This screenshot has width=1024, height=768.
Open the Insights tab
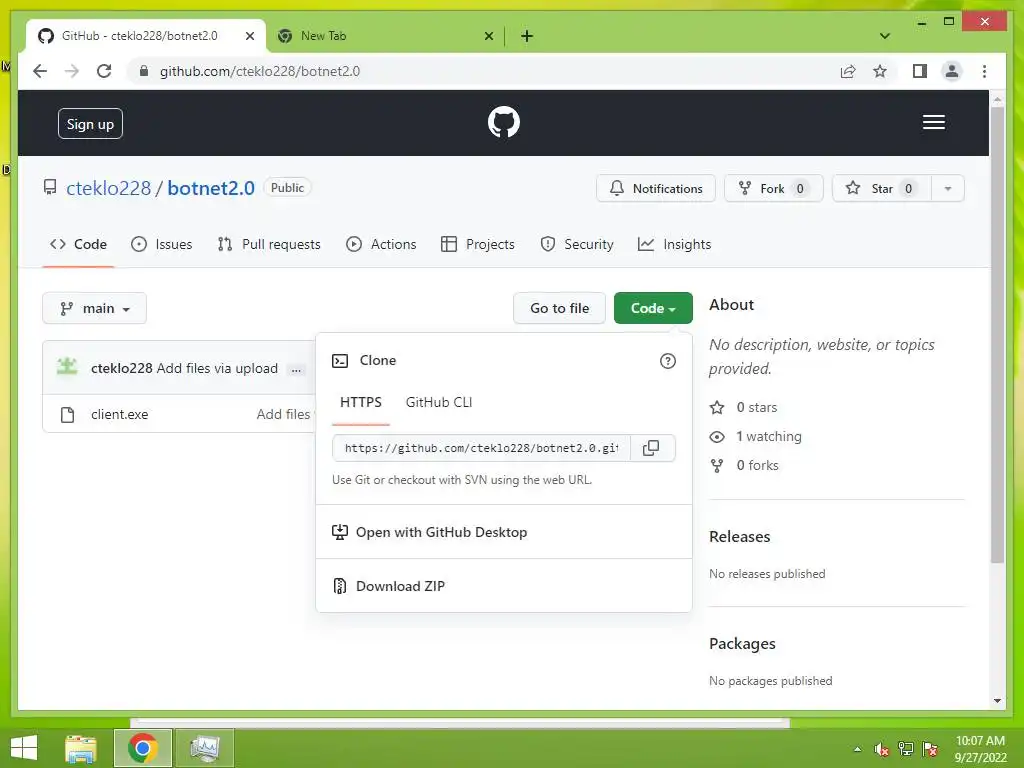674,244
